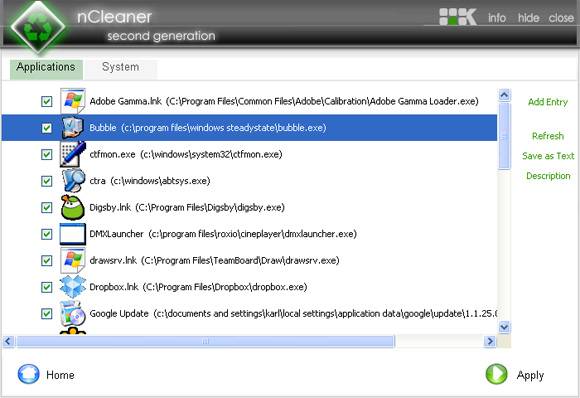580x398 pixels.
Task: Click close in the header
Action: 561,18
